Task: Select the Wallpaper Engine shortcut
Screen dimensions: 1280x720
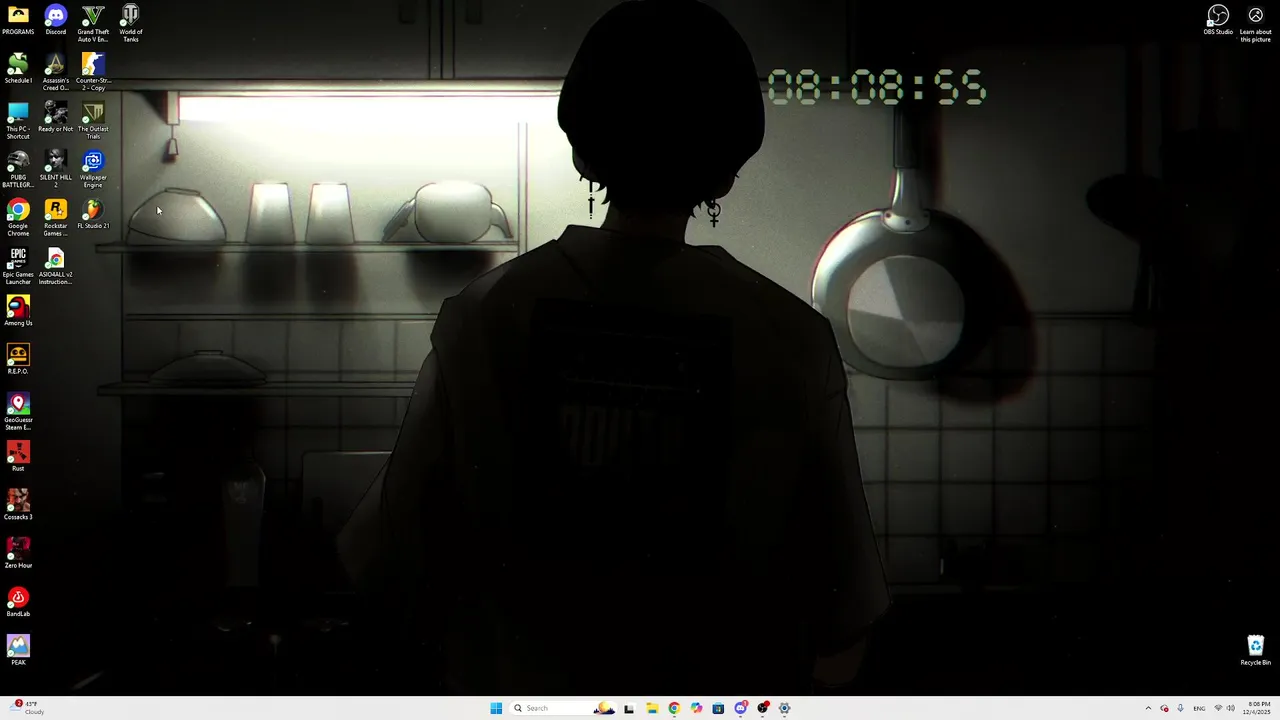Action: (93, 169)
